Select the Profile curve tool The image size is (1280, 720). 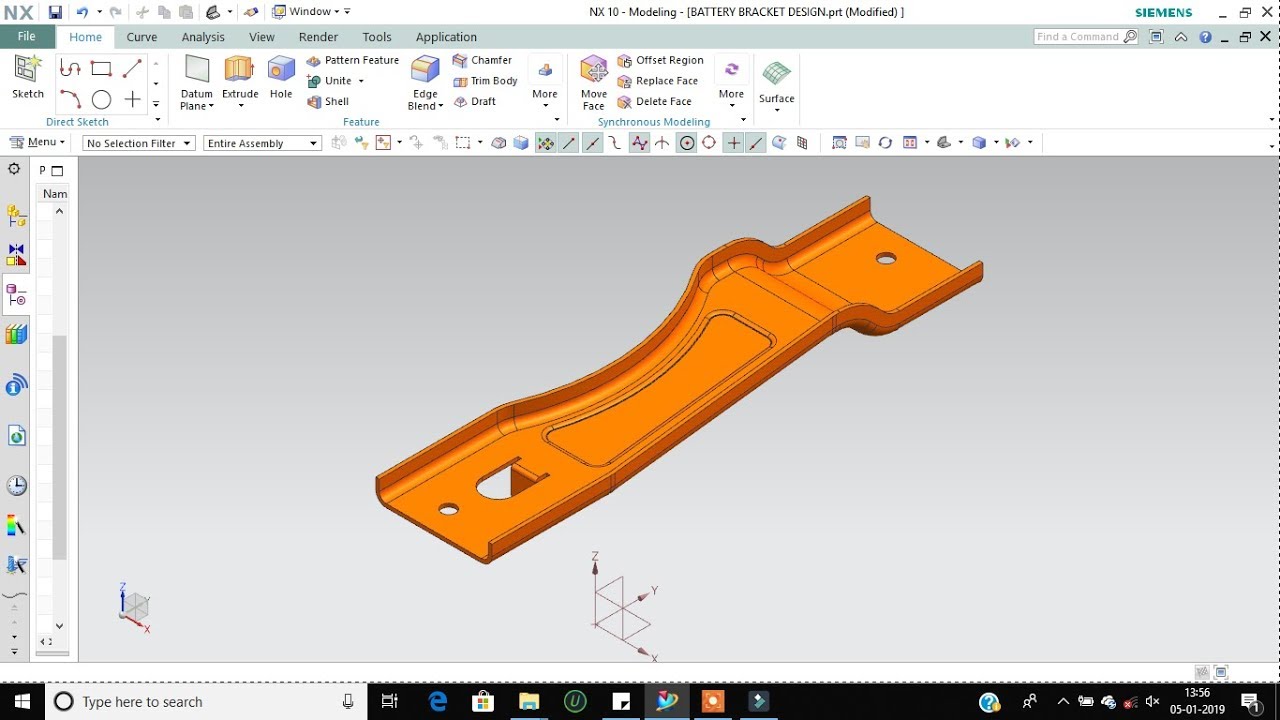coord(70,68)
